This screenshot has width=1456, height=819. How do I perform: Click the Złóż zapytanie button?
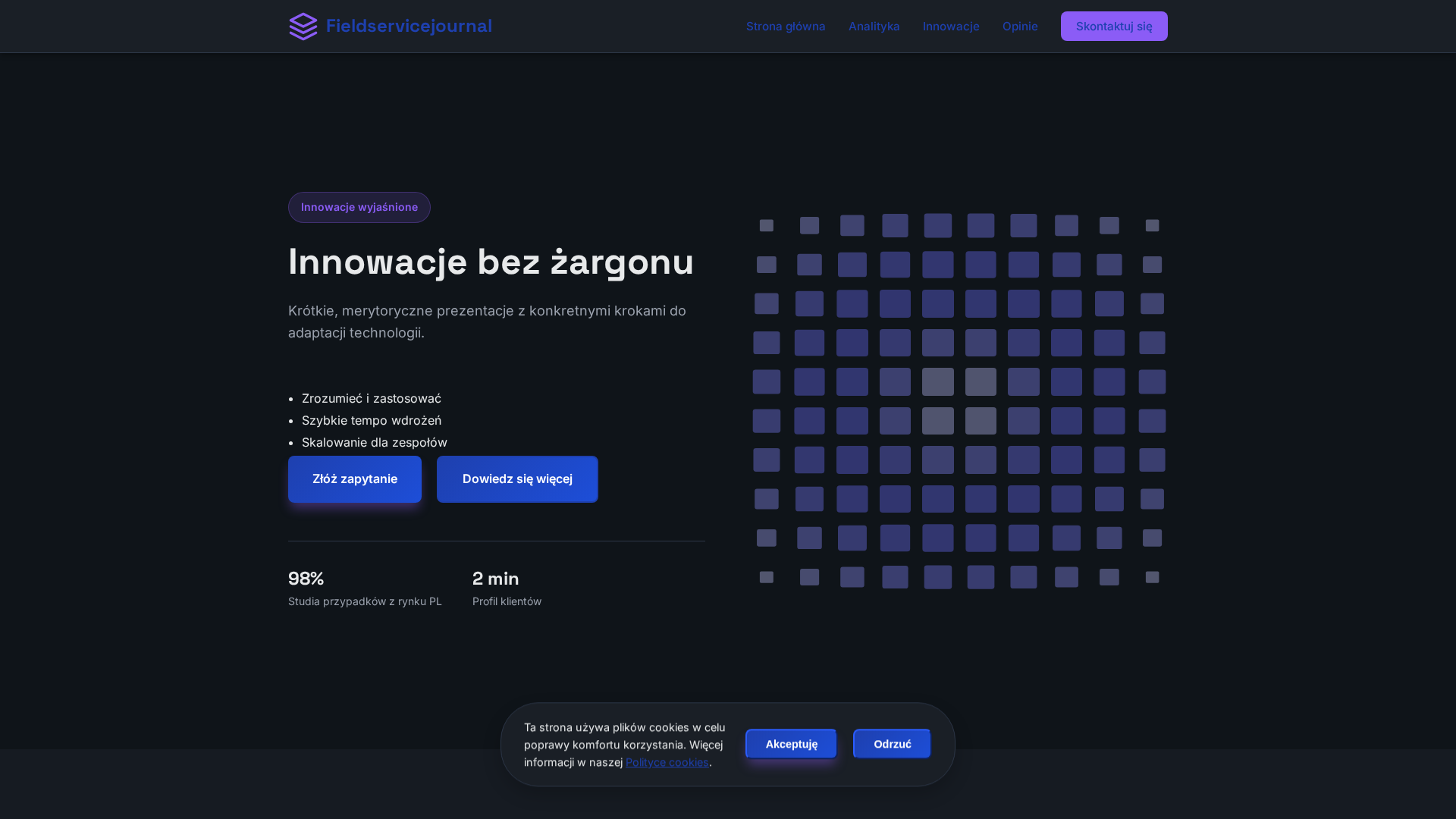point(355,479)
